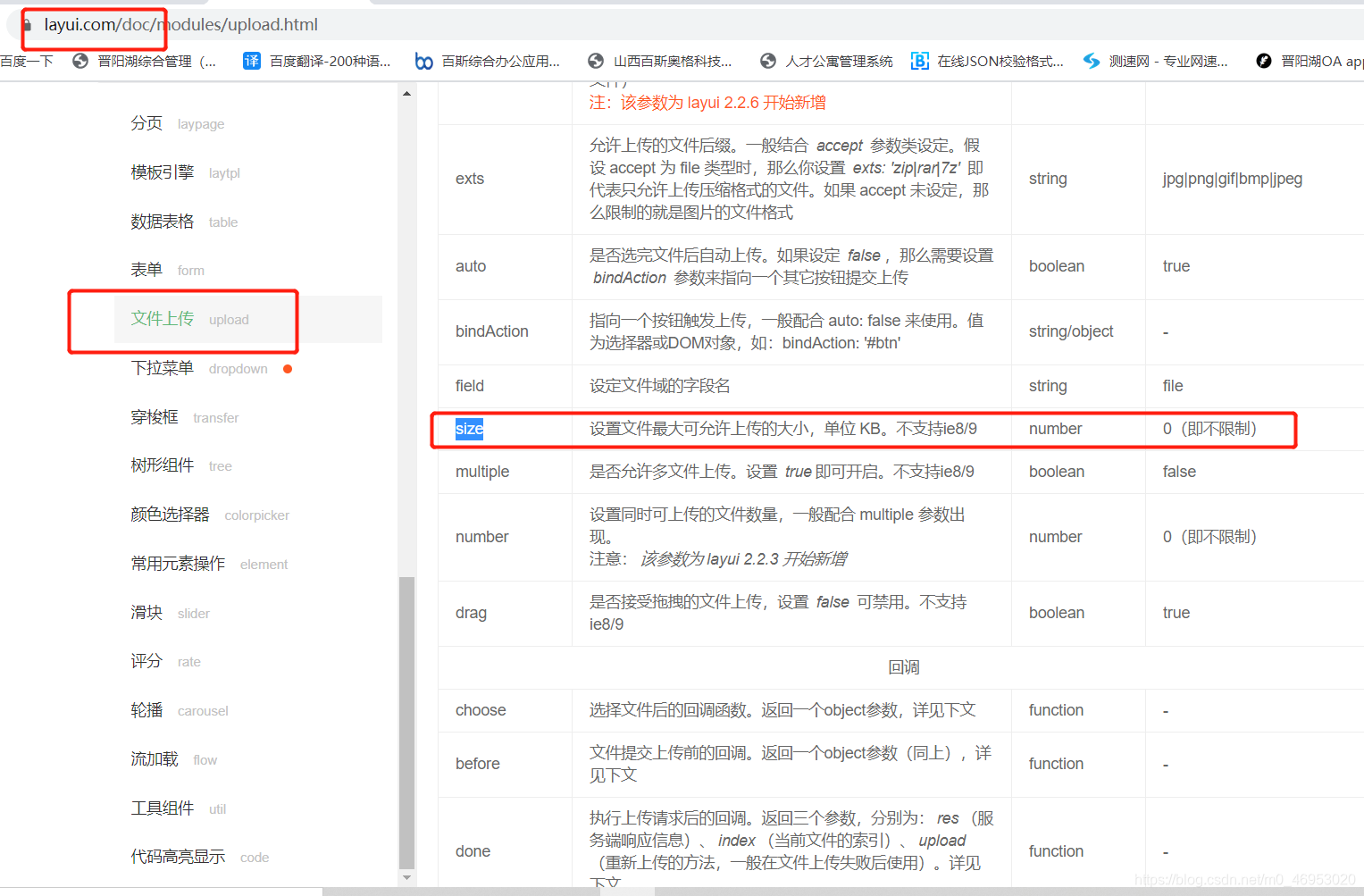
Task: Click the 百度翻译 bookmark favicon
Action: click(251, 61)
